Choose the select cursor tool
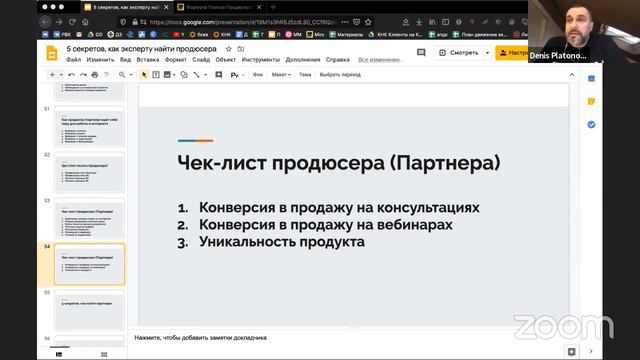640x360 pixels. (144, 75)
